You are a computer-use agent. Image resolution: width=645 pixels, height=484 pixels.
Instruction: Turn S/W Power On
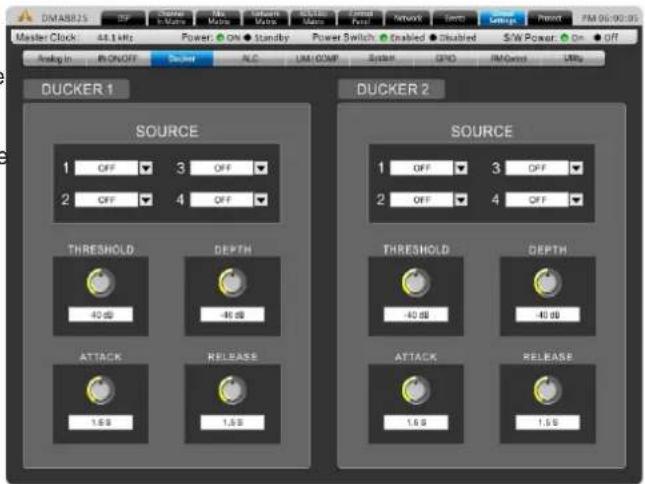(564, 38)
